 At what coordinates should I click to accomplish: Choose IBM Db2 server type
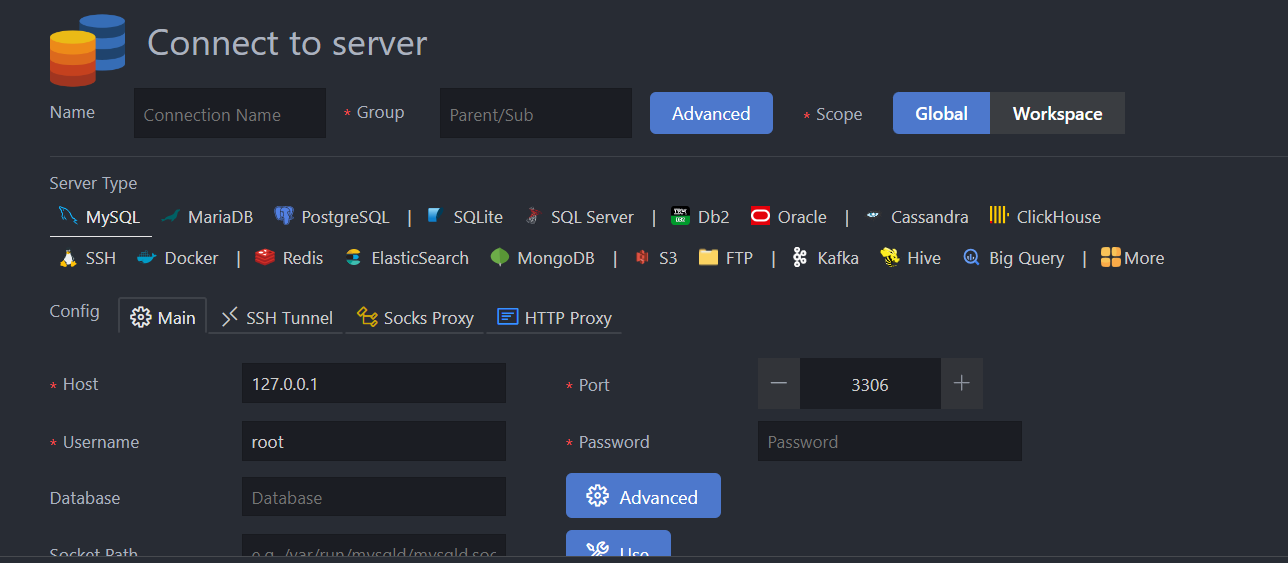[700, 217]
